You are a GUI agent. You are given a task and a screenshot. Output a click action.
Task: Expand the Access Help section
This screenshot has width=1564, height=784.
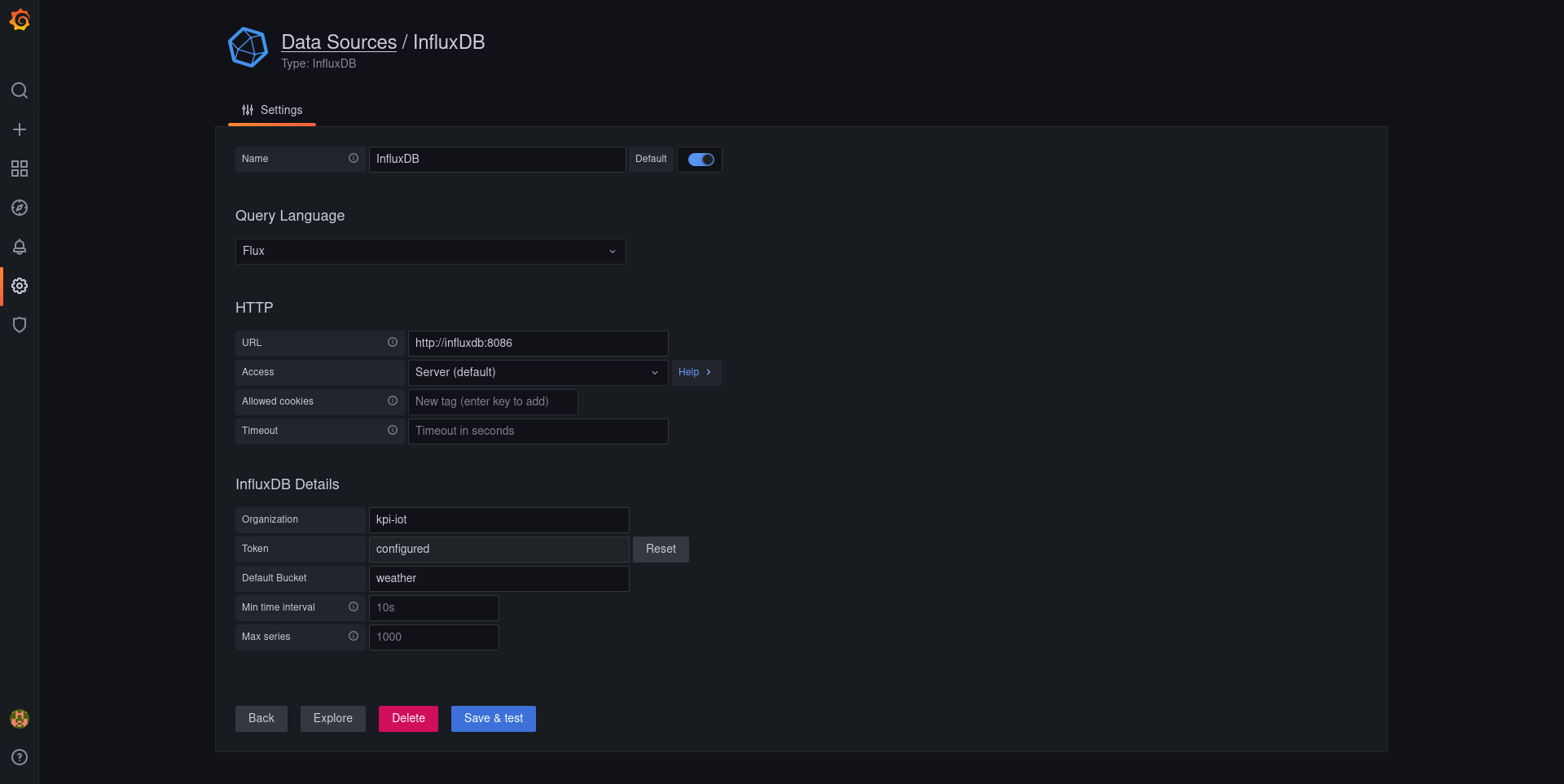point(696,373)
